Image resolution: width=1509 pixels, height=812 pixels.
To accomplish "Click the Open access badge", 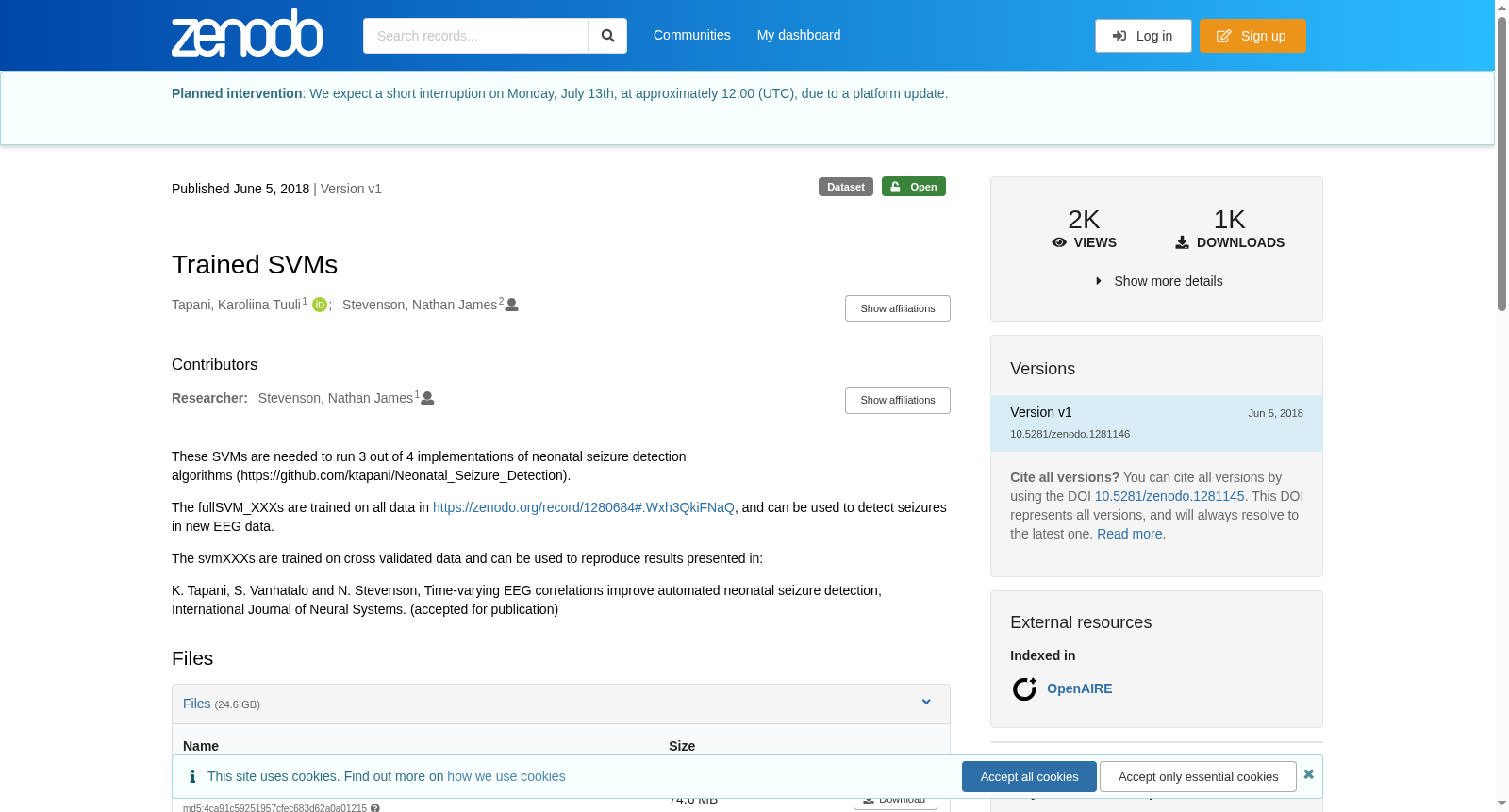I will tap(914, 187).
